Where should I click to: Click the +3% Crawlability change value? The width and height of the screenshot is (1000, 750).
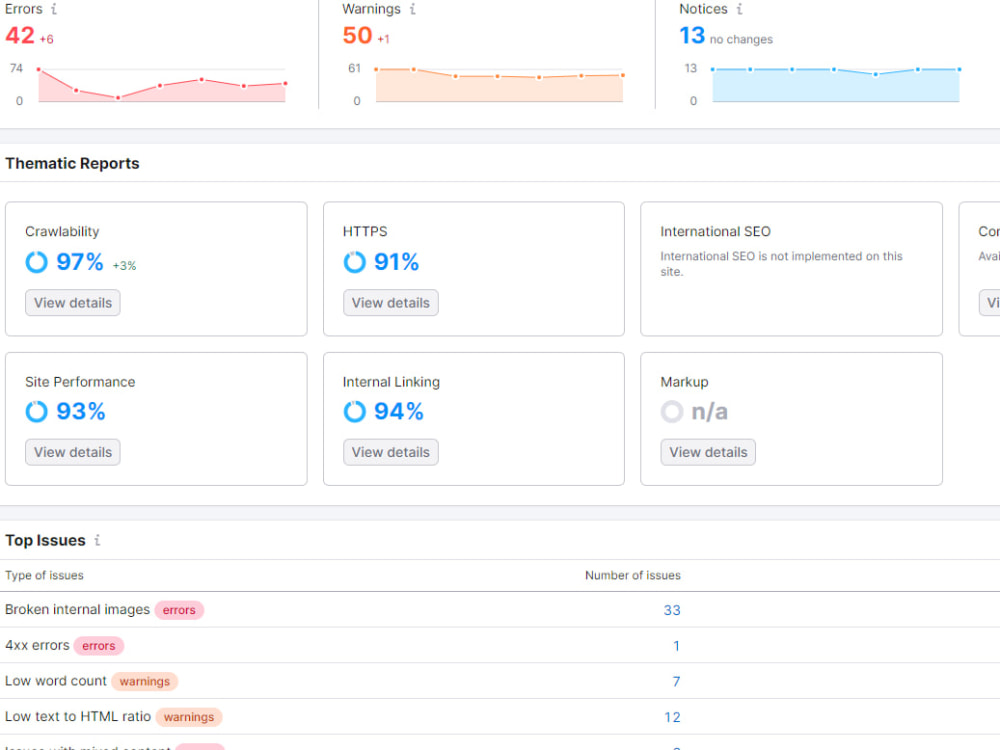[124, 266]
